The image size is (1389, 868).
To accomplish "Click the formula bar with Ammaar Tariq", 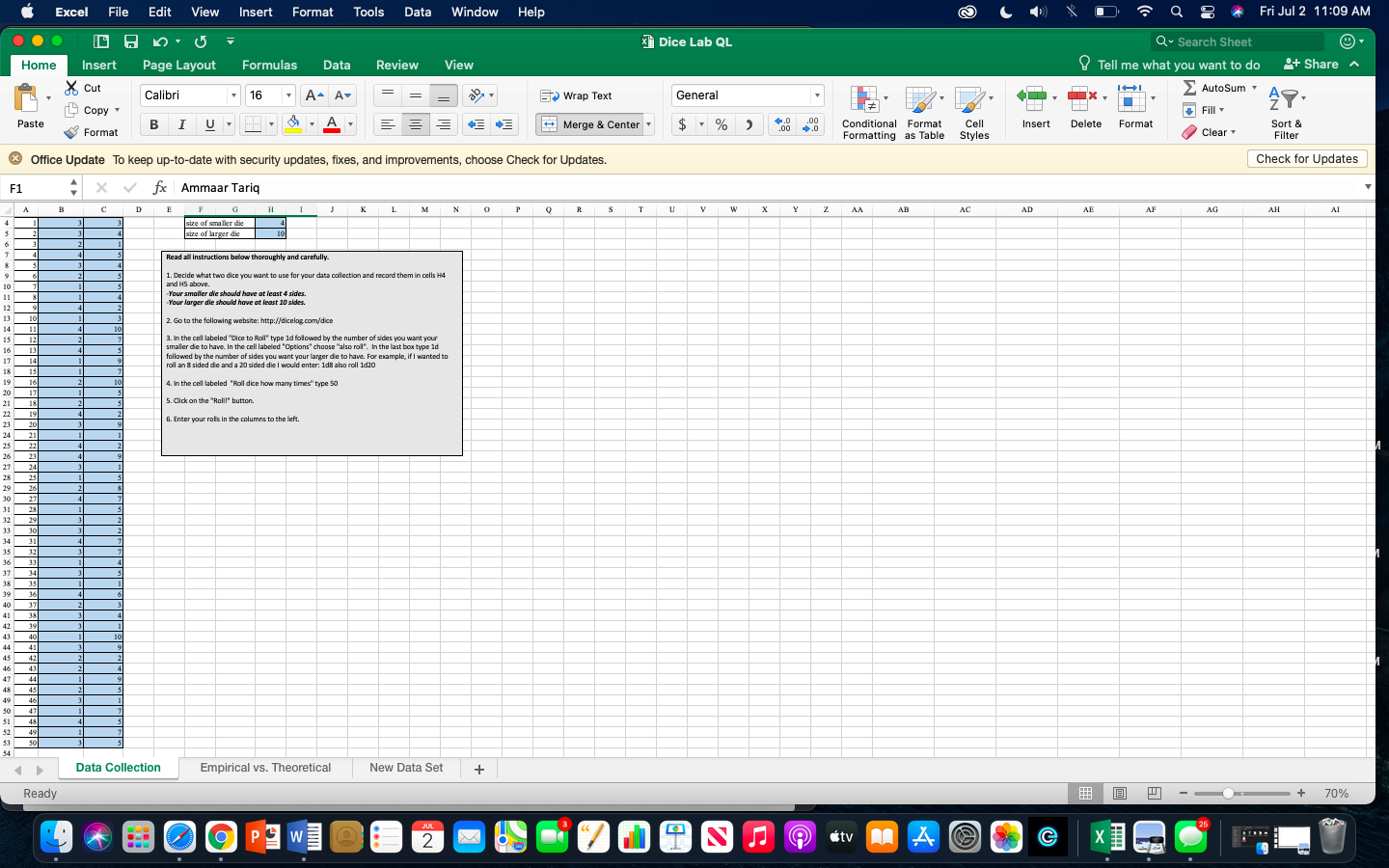I will point(769,188).
